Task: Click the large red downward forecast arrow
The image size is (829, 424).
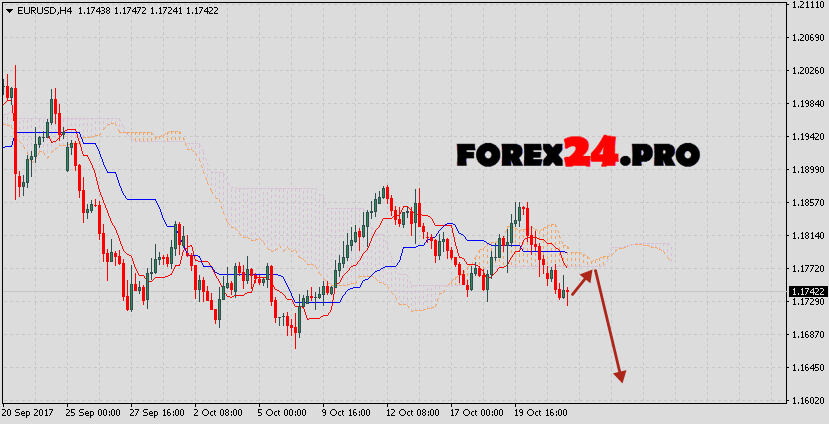Action: coord(608,325)
